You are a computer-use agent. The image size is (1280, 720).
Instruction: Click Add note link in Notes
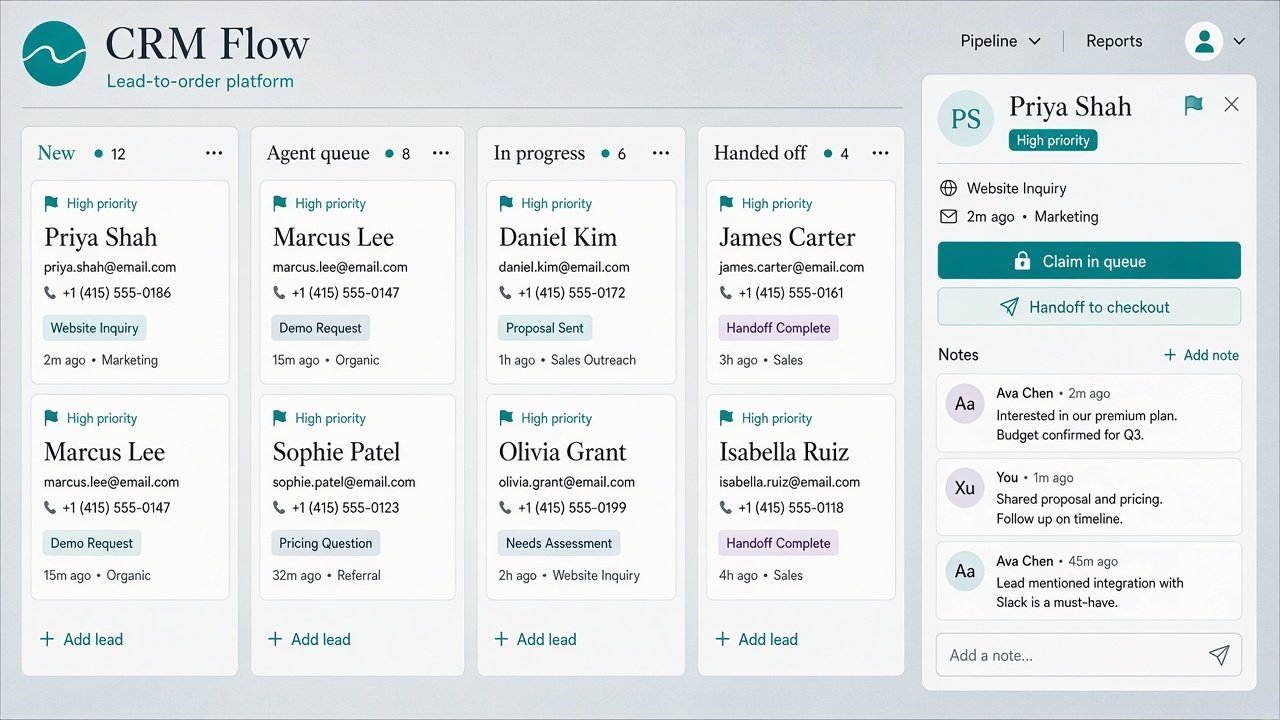(1201, 355)
